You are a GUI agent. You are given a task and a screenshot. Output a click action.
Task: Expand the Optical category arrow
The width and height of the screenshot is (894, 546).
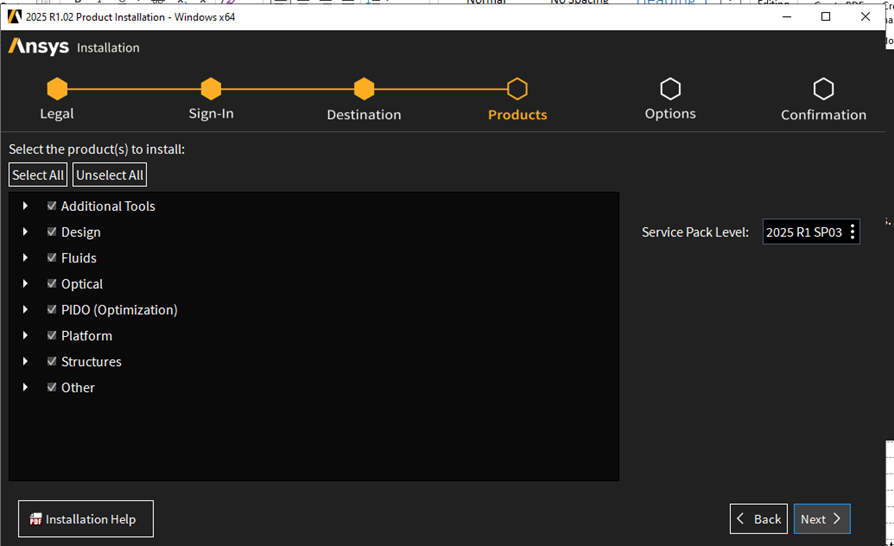25,284
